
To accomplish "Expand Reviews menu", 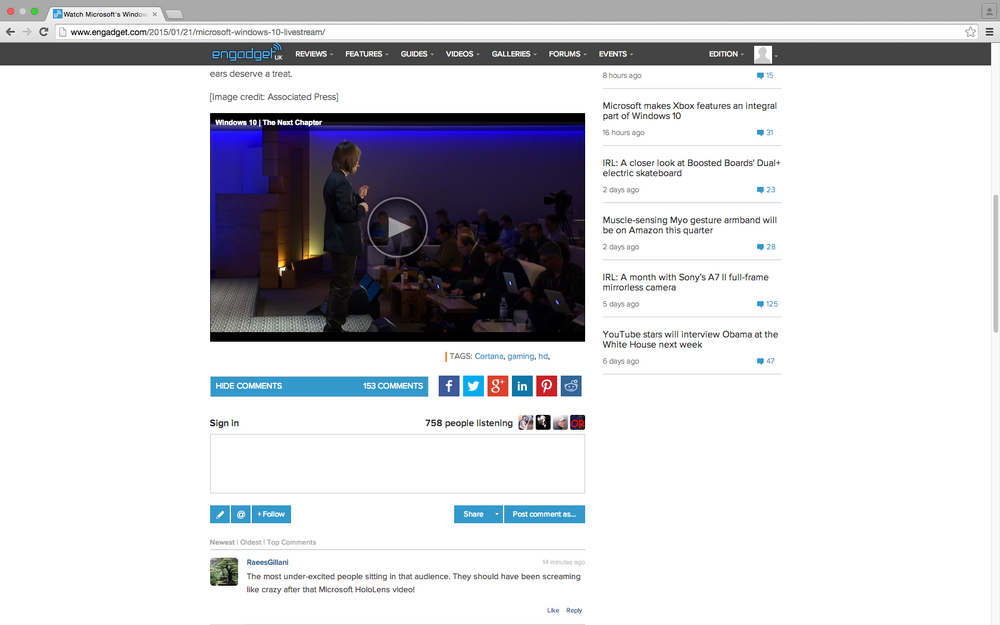I will point(314,54).
